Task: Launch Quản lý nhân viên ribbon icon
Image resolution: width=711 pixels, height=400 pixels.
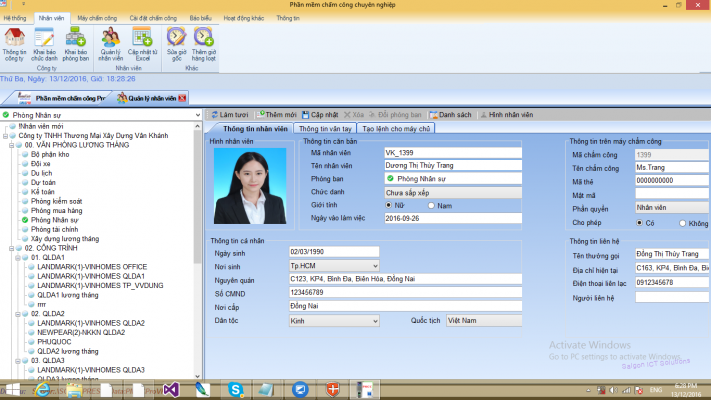Action: click(111, 44)
